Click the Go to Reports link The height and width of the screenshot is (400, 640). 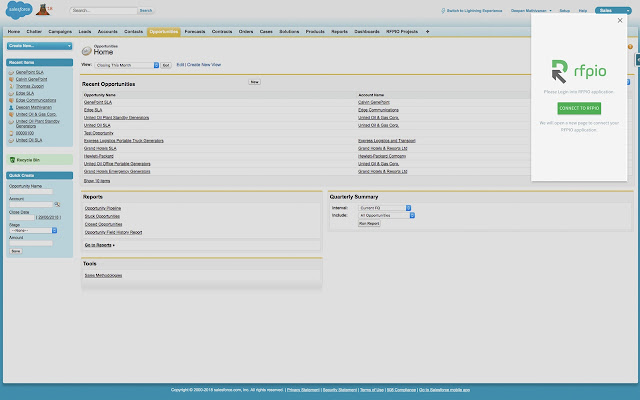(100, 245)
